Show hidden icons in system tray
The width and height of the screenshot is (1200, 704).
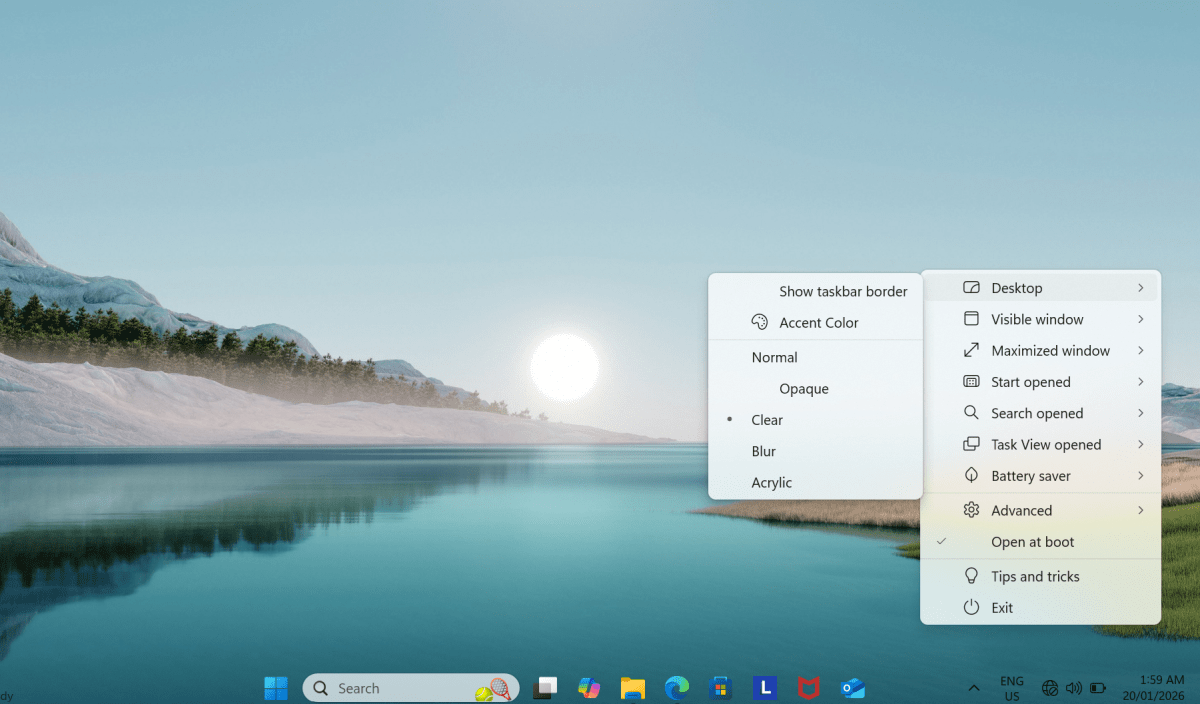(973, 688)
